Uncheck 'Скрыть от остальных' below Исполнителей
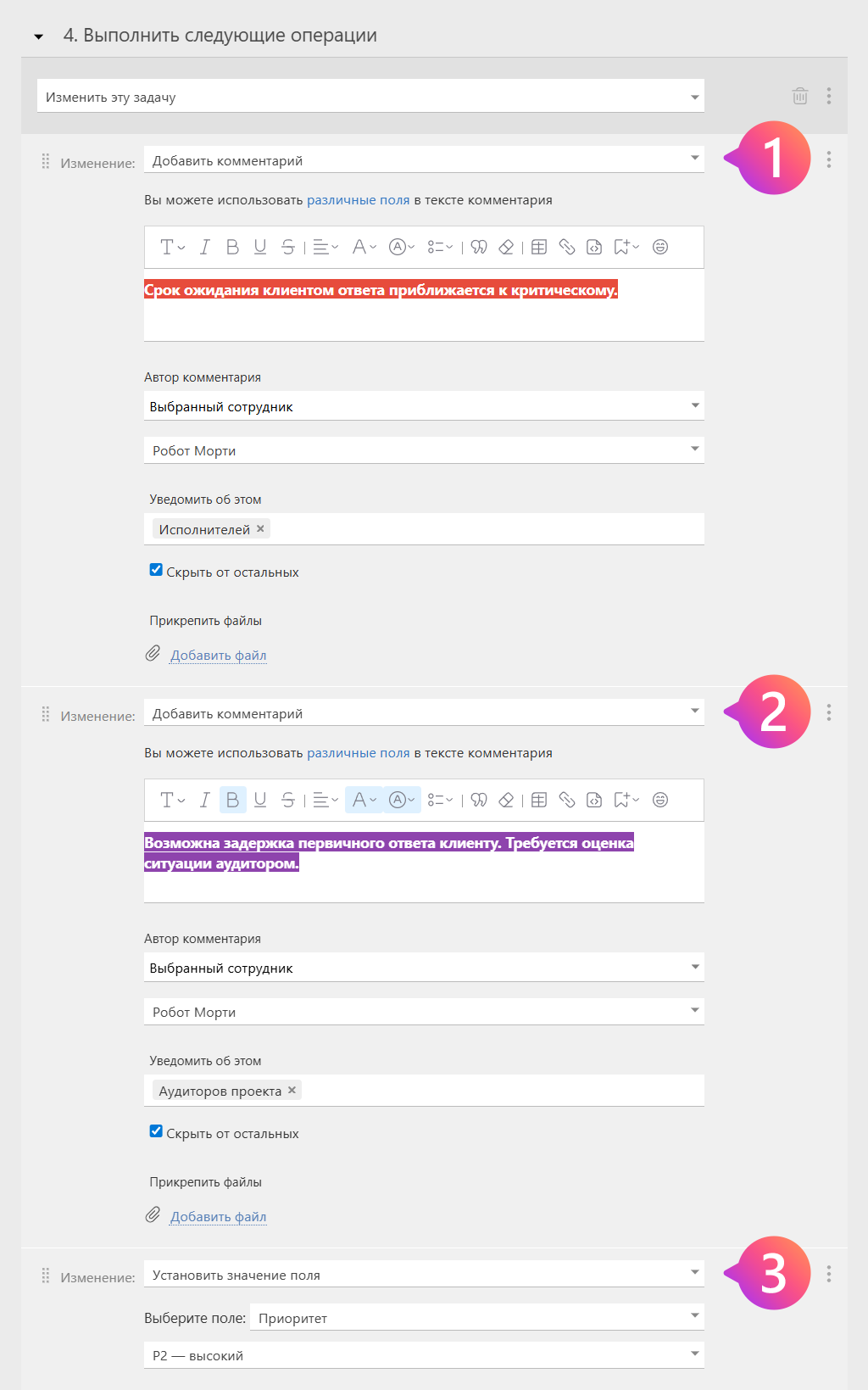Screen dimensions: 868x1390 pyautogui.click(x=156, y=570)
